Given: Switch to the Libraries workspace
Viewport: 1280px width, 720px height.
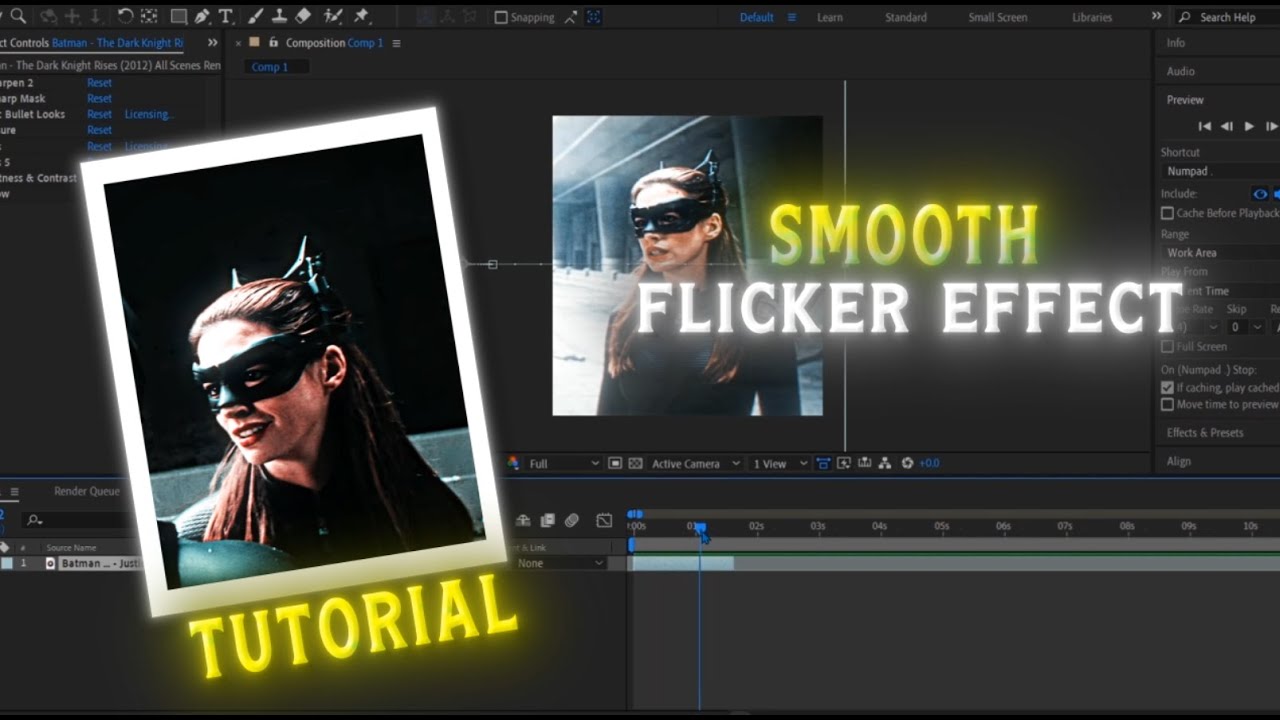Looking at the screenshot, I should (1092, 17).
